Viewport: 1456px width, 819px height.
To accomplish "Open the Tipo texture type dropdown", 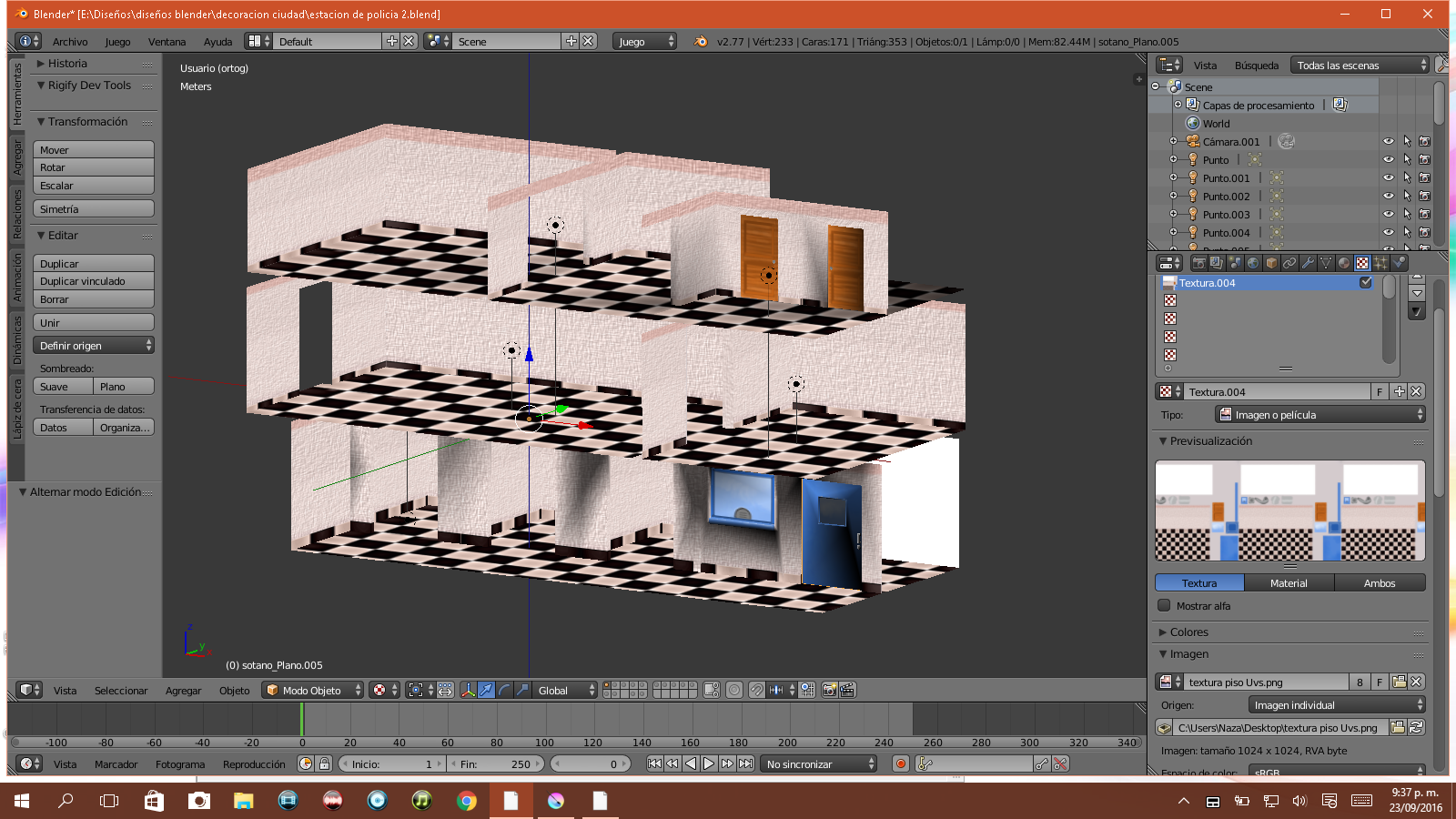I will coord(1320,415).
